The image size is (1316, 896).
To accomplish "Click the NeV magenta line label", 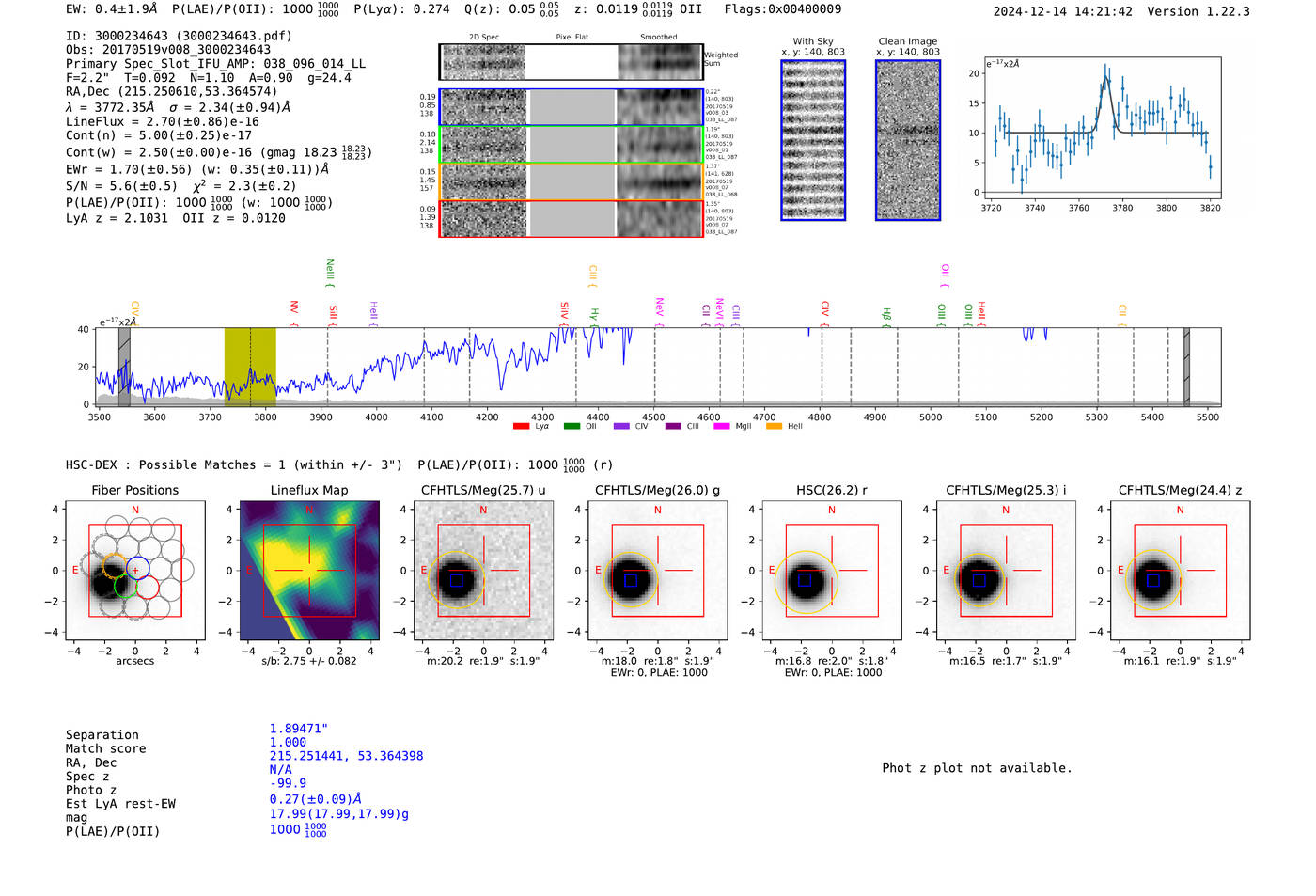I will pos(659,311).
